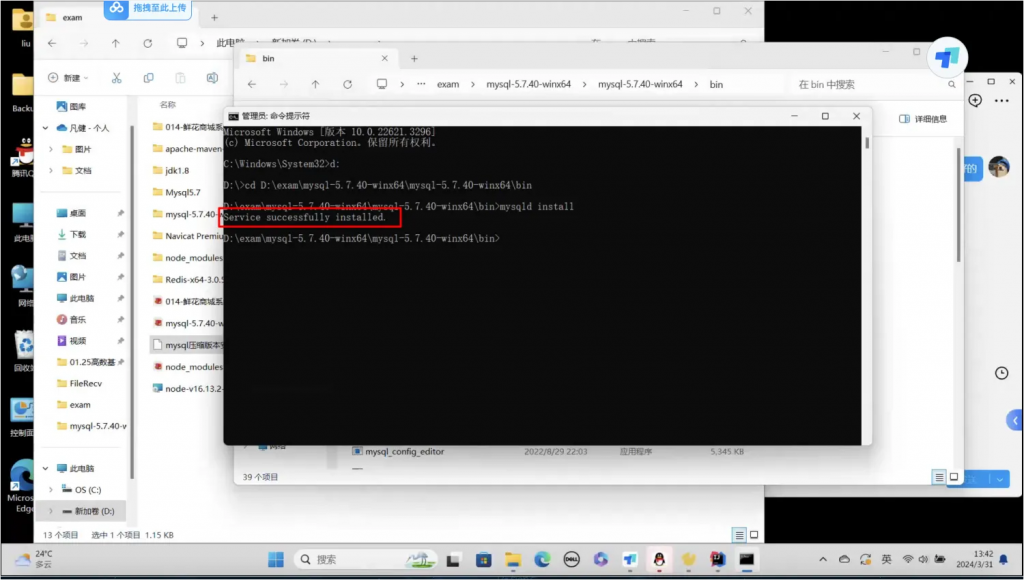Open Microsoft Edge from the taskbar

click(x=542, y=559)
